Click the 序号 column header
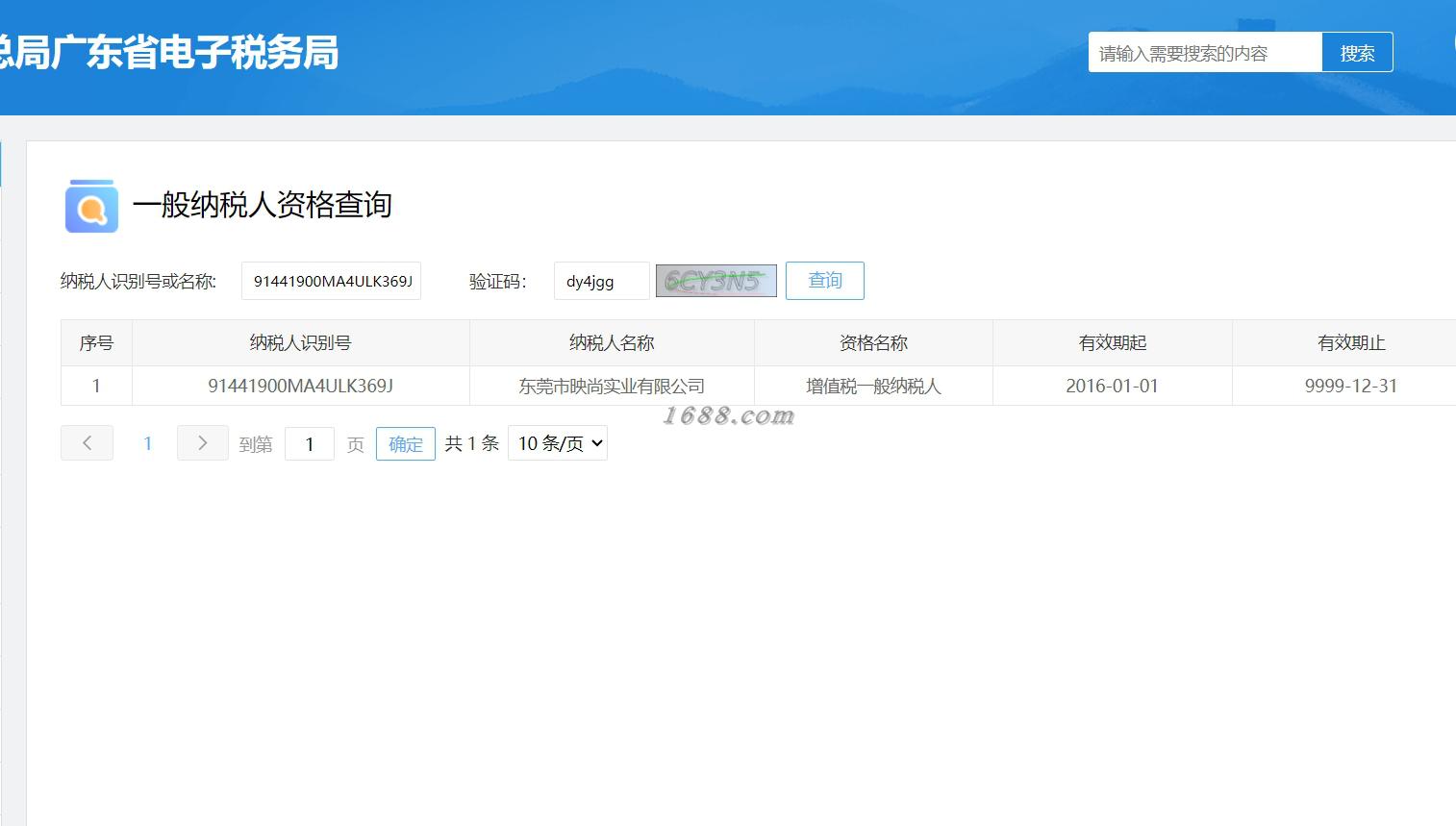1456x826 pixels. (x=96, y=343)
